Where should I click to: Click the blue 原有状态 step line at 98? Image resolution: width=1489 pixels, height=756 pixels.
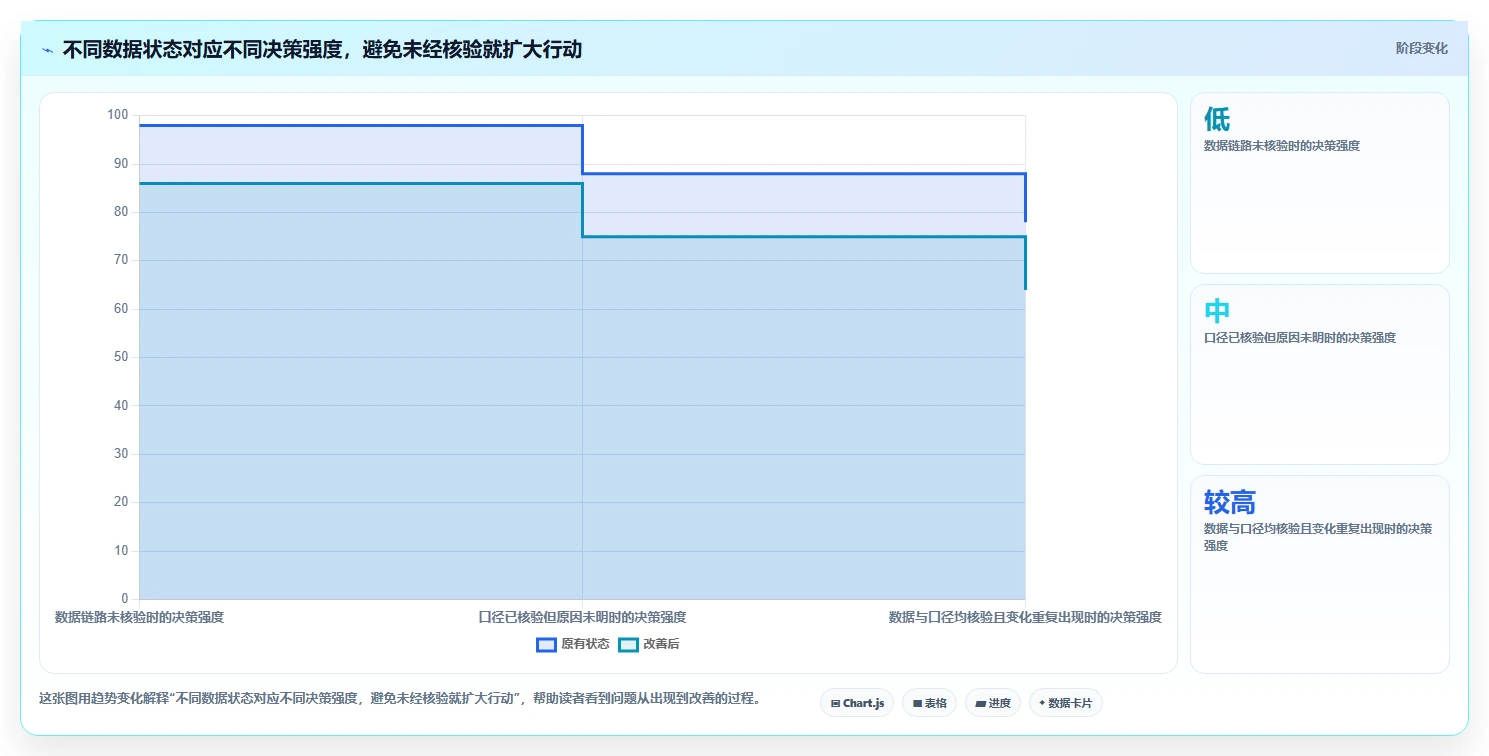pos(360,125)
